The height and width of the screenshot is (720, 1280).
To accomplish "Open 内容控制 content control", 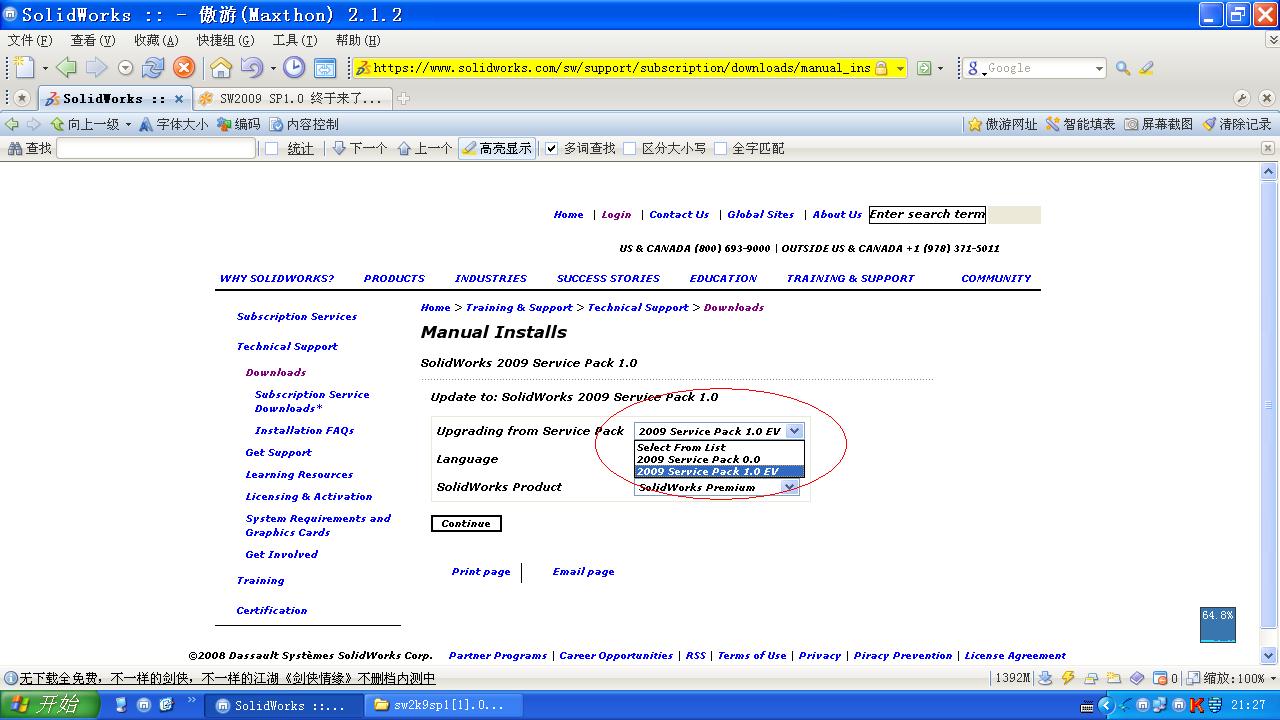I will (x=304, y=124).
